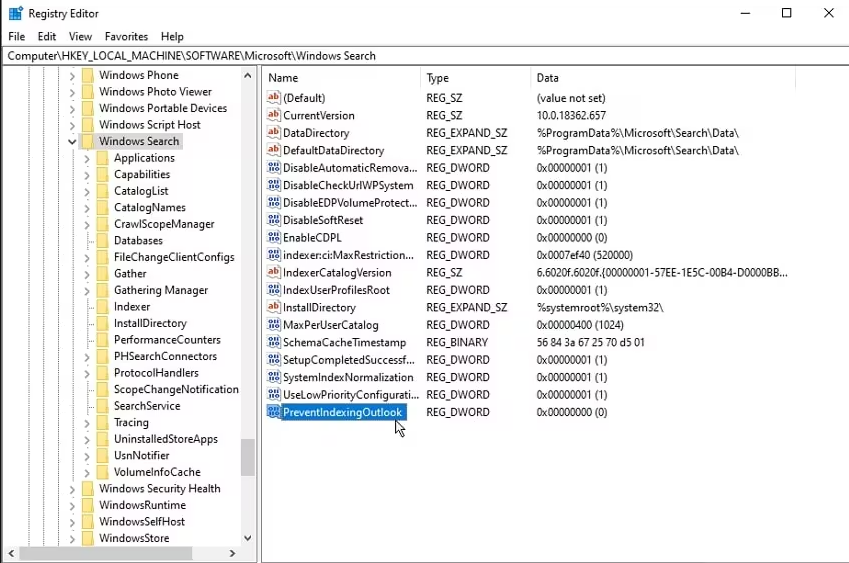Click the folder icon of Indexer subkey
Image resolution: width=849 pixels, height=563 pixels.
tap(102, 307)
